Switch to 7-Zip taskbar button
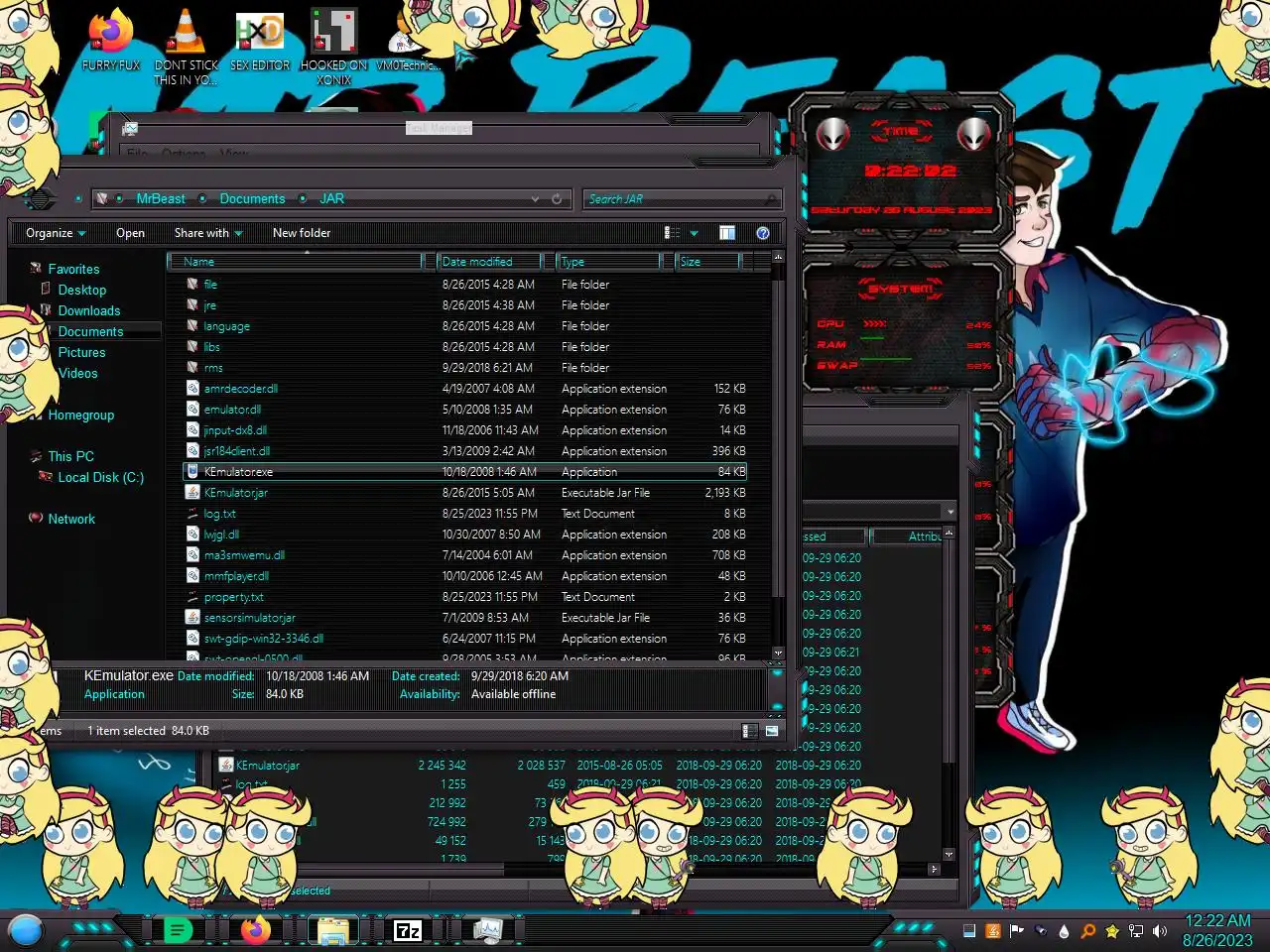Viewport: 1270px width, 952px height. click(408, 930)
